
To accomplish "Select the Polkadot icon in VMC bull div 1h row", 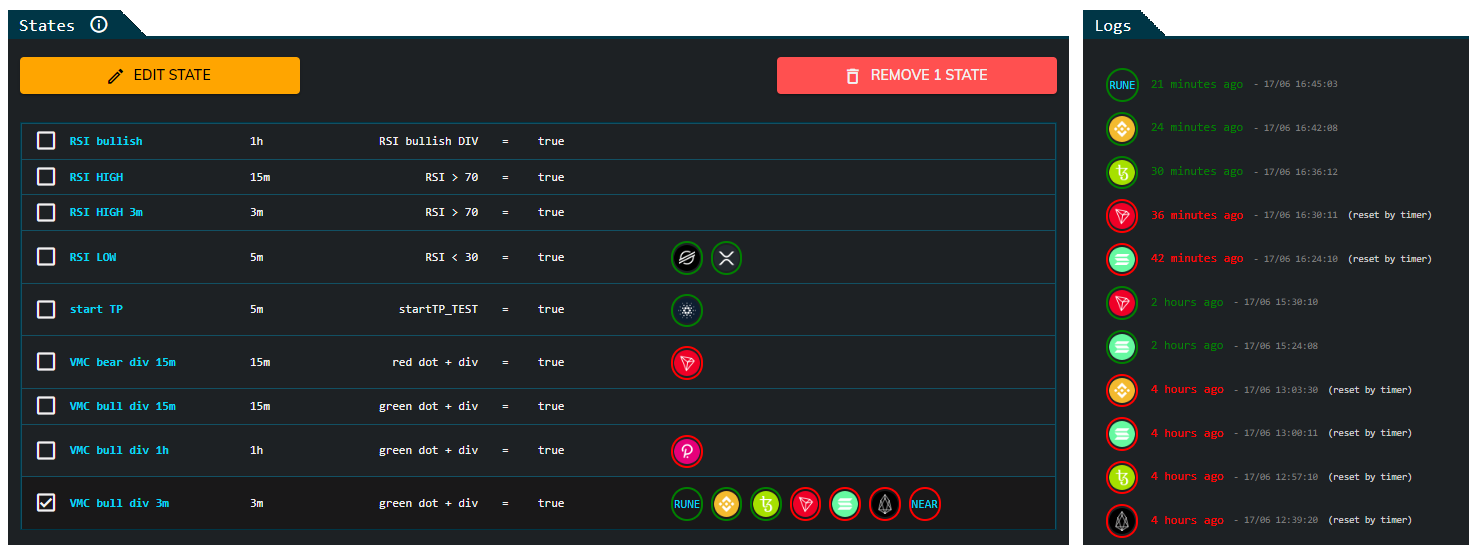I will coord(687,451).
